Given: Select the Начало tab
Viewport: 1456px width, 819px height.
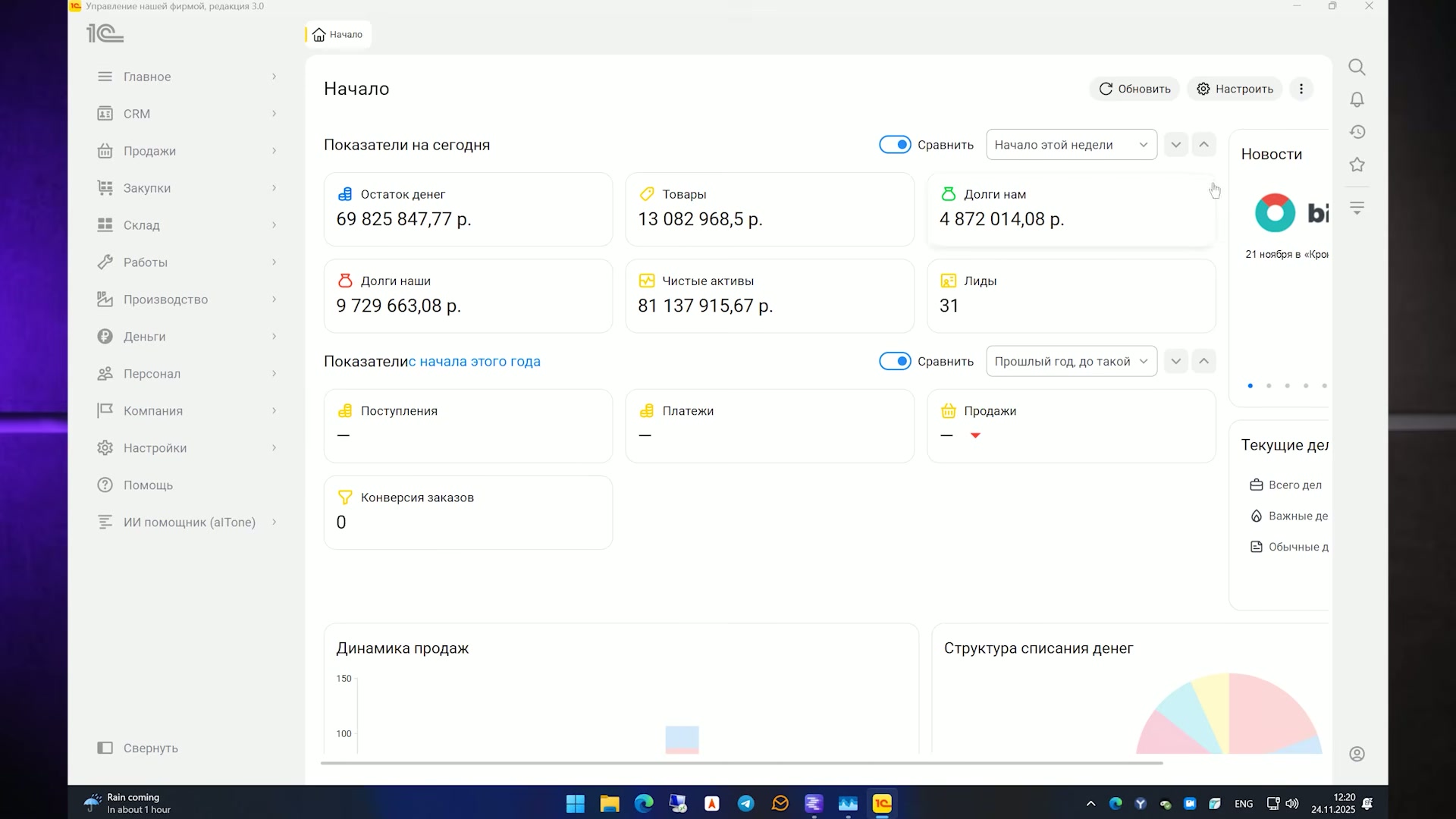Looking at the screenshot, I should pyautogui.click(x=338, y=34).
